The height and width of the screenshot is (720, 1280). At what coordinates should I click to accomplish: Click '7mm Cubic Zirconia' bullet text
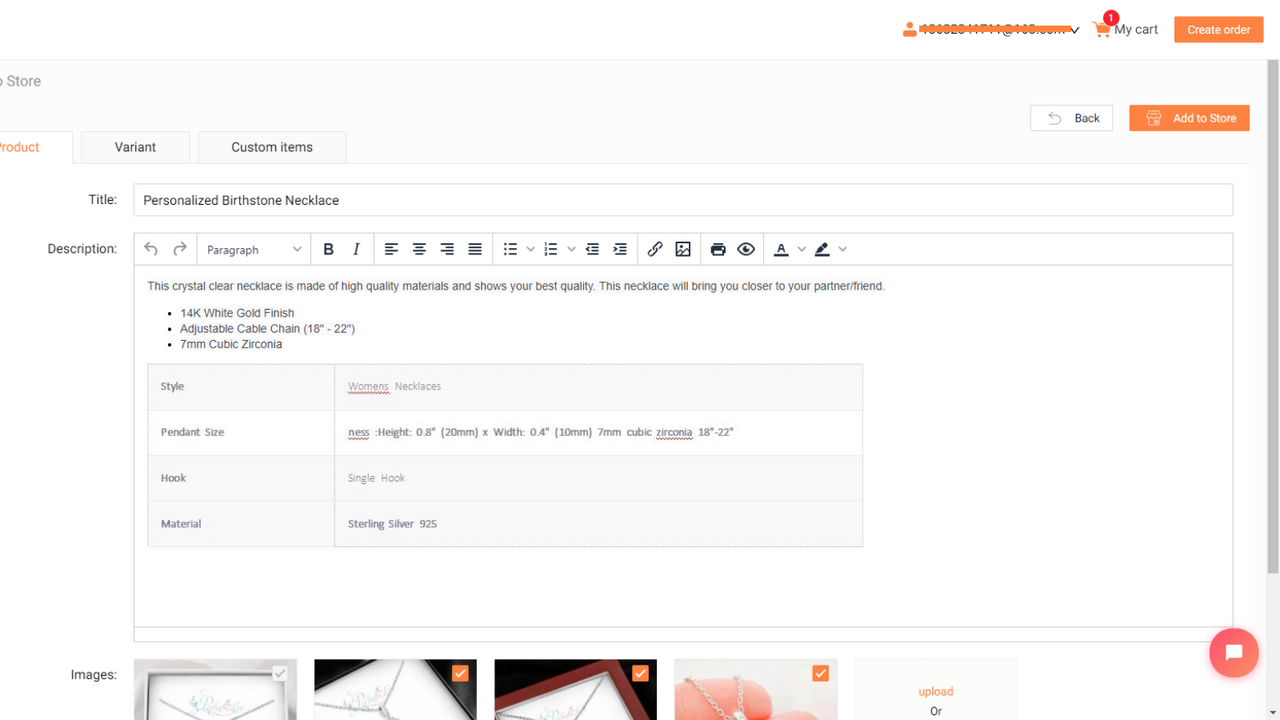[231, 344]
